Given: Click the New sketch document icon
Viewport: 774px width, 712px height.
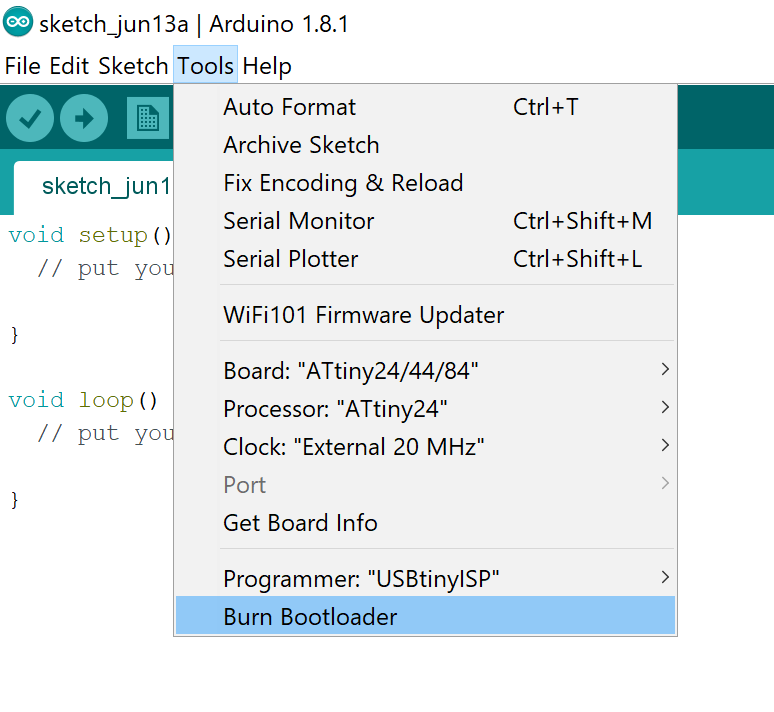Looking at the screenshot, I should [147, 119].
